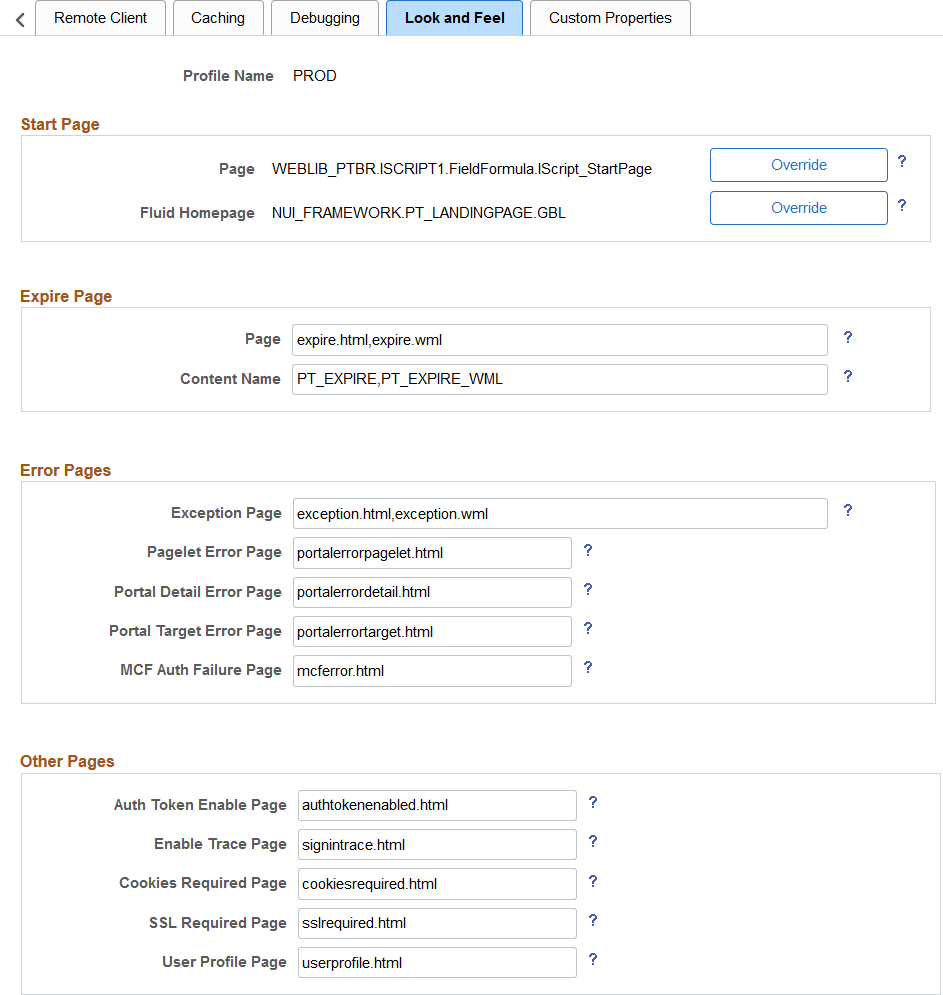This screenshot has height=995, width=943.
Task: Select the Custom Properties tab
Action: 610,18
